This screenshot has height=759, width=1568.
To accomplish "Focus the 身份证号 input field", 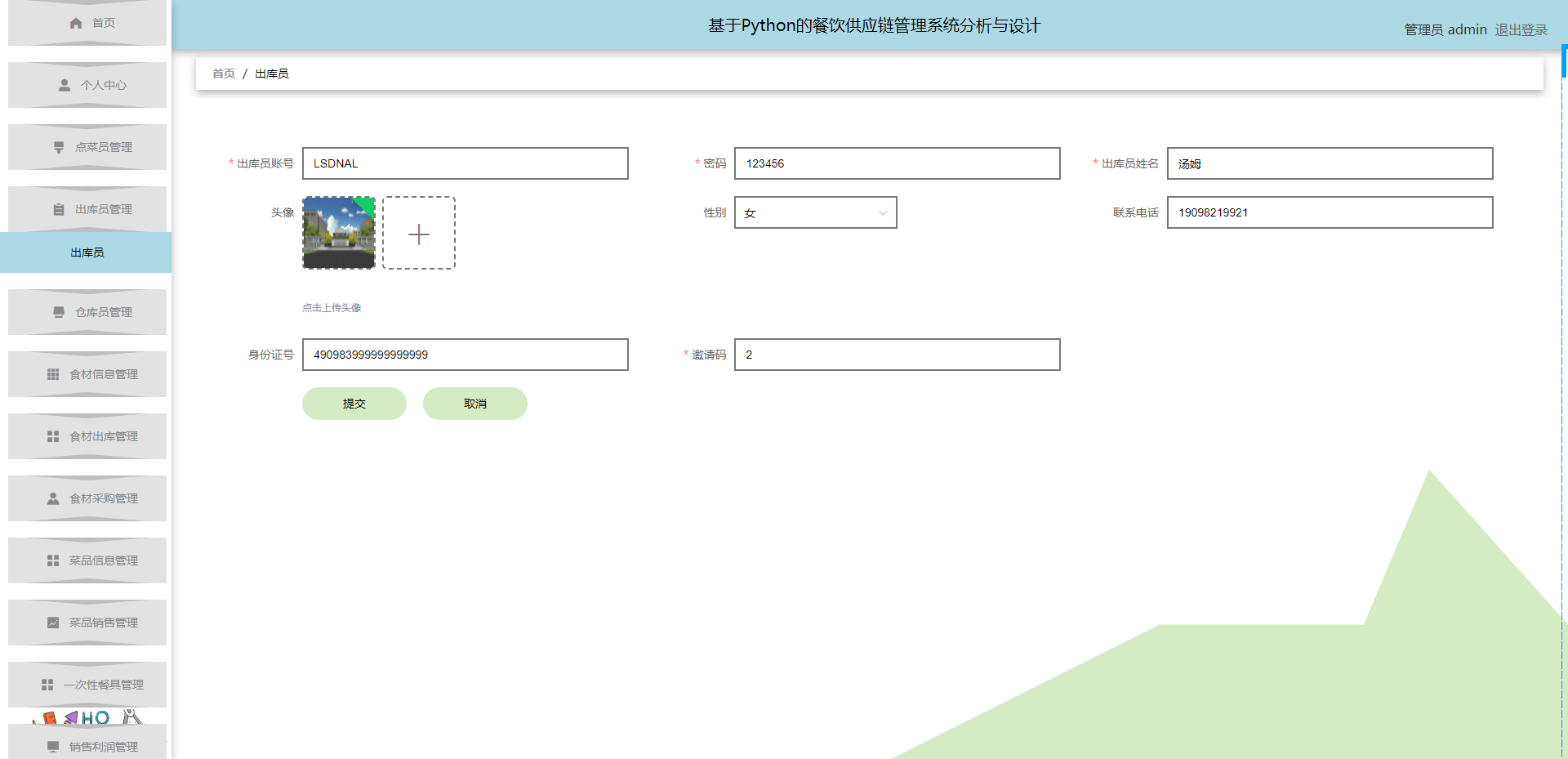I will (465, 355).
